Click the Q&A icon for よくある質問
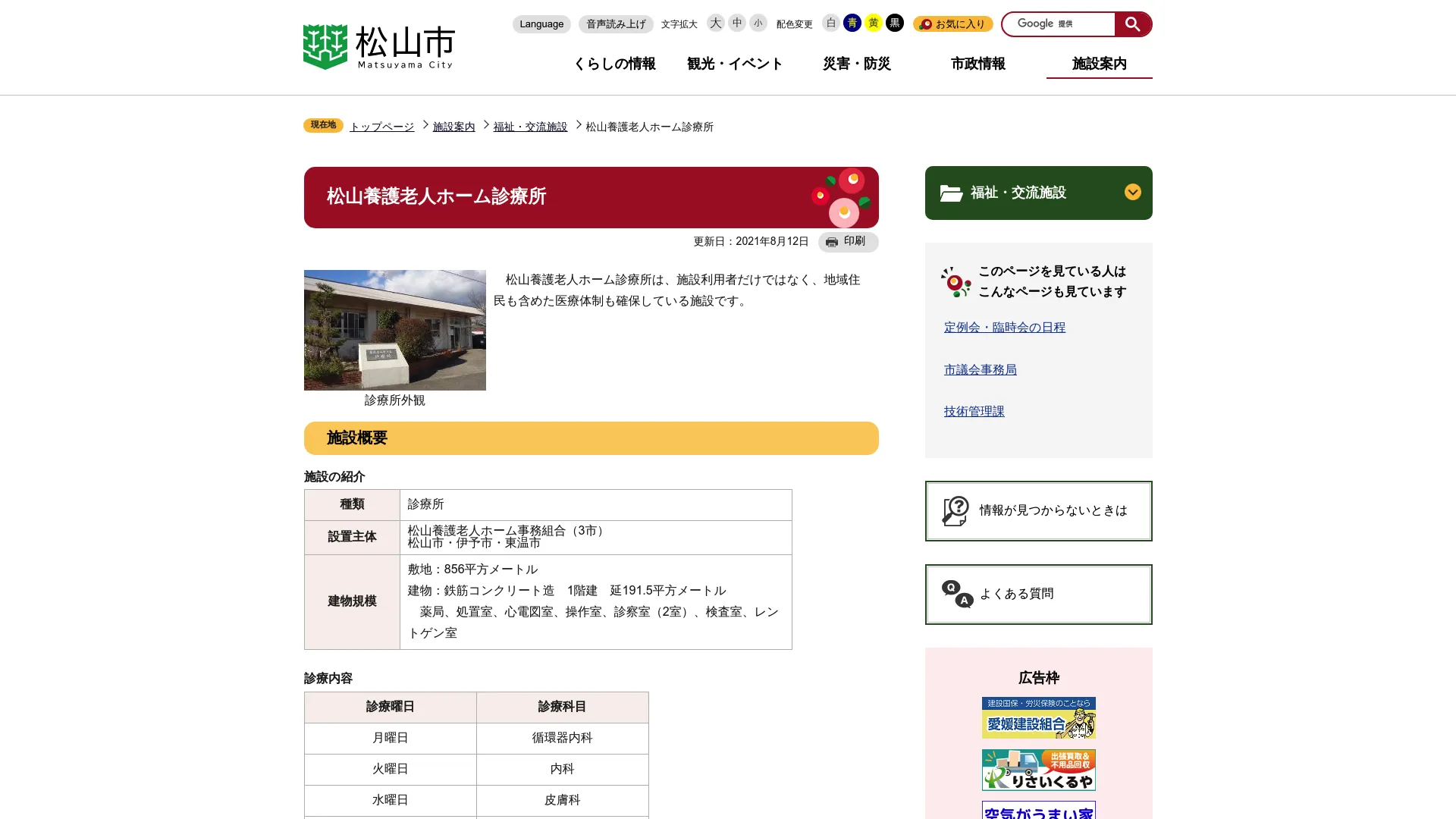1456x819 pixels. coord(957,595)
